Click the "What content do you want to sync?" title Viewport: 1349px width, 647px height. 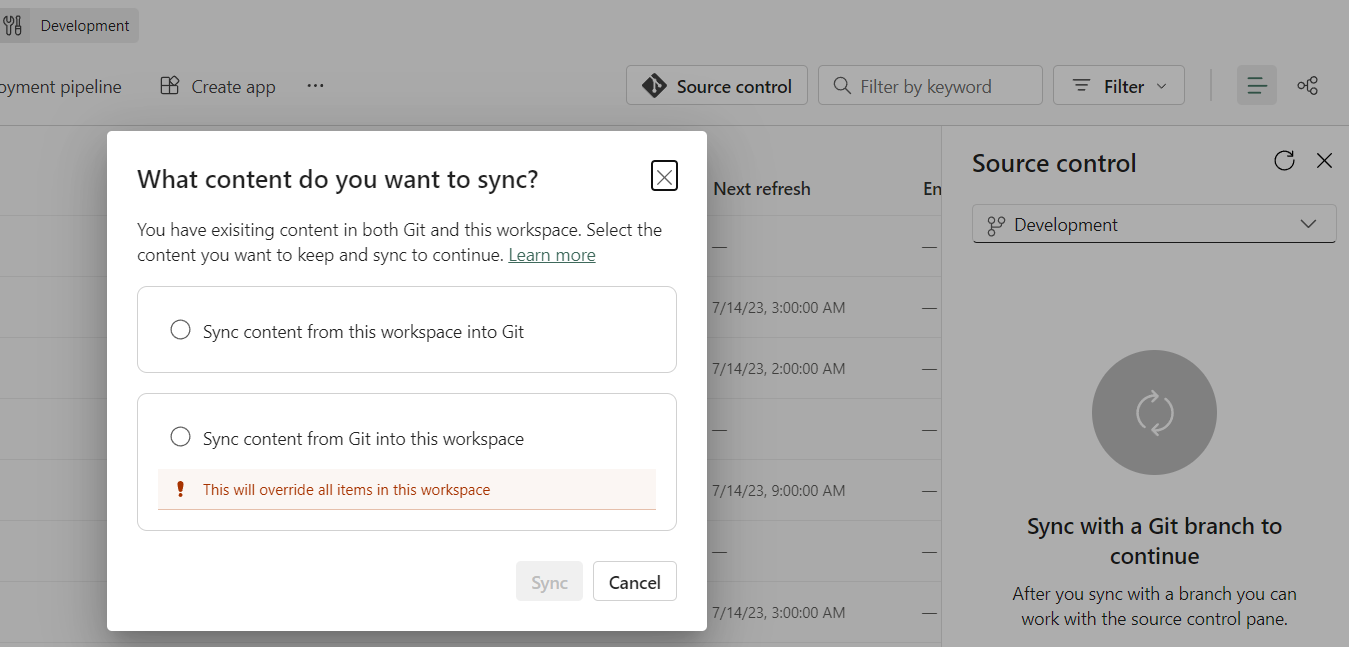[x=337, y=179]
